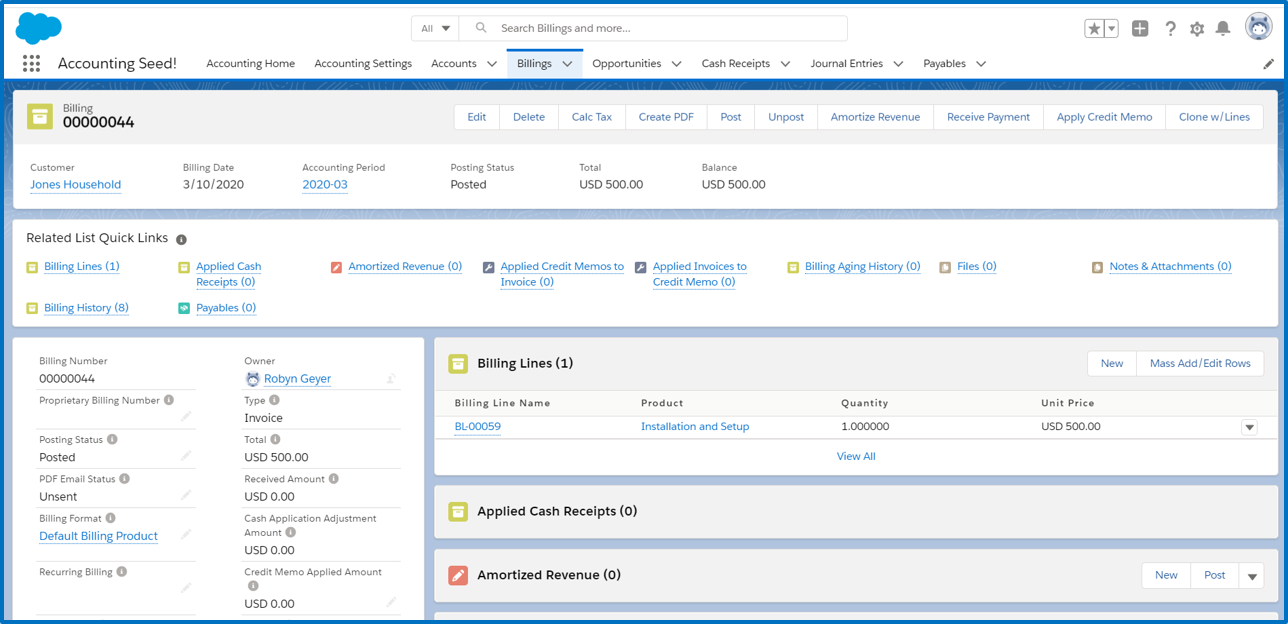Screen dimensions: 1288x624
Task: Click the Installation and Setup product link
Action: click(695, 426)
